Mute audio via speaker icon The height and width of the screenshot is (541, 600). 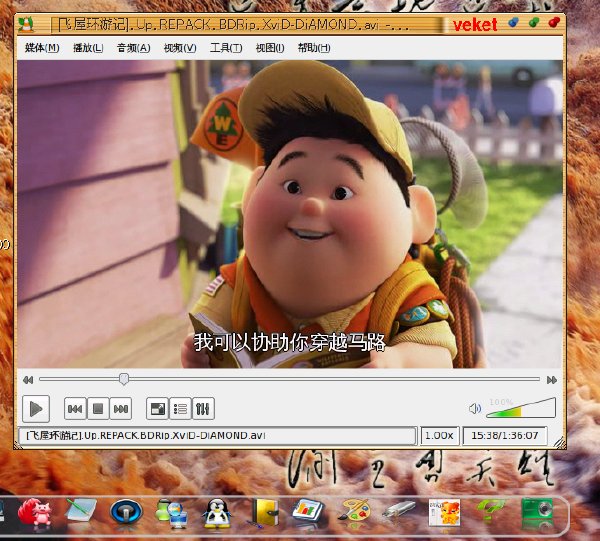pos(475,409)
